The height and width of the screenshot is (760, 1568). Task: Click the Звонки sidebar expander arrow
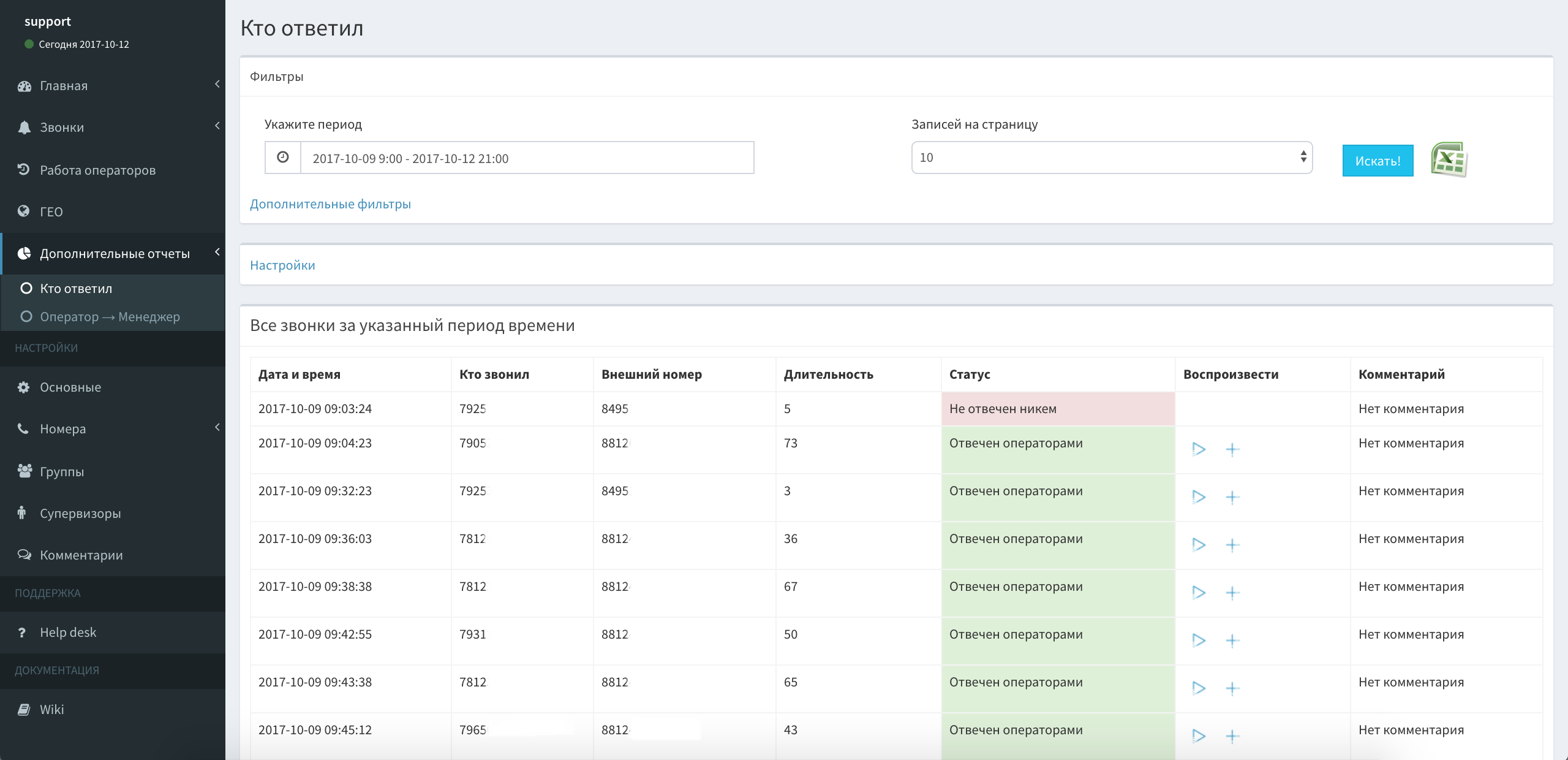coord(219,126)
